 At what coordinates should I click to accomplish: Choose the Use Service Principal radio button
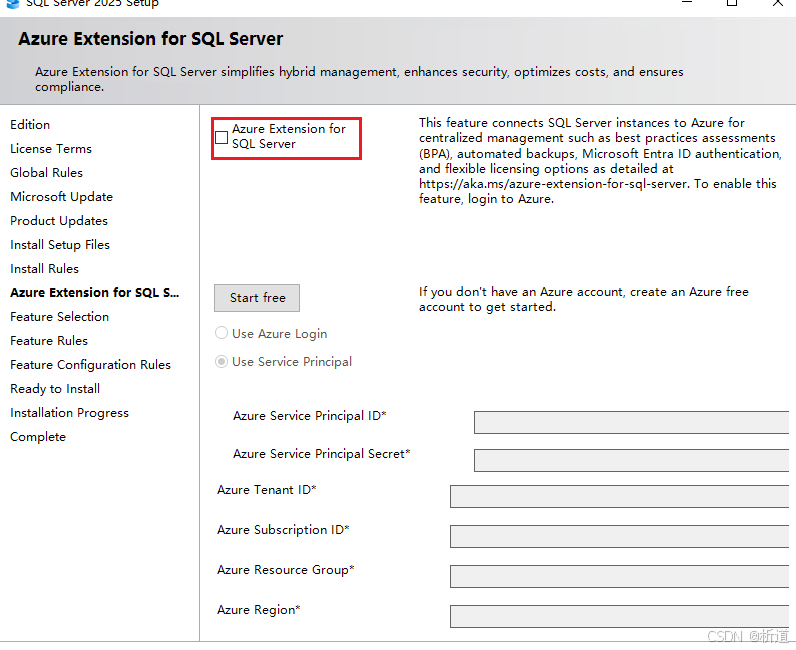tap(222, 362)
